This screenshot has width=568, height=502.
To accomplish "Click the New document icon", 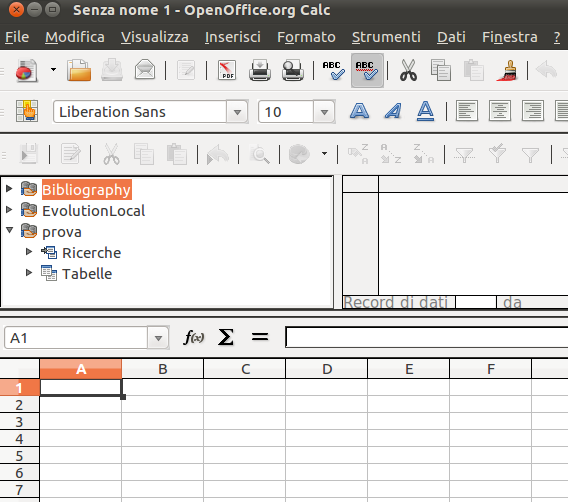I will [x=26, y=70].
